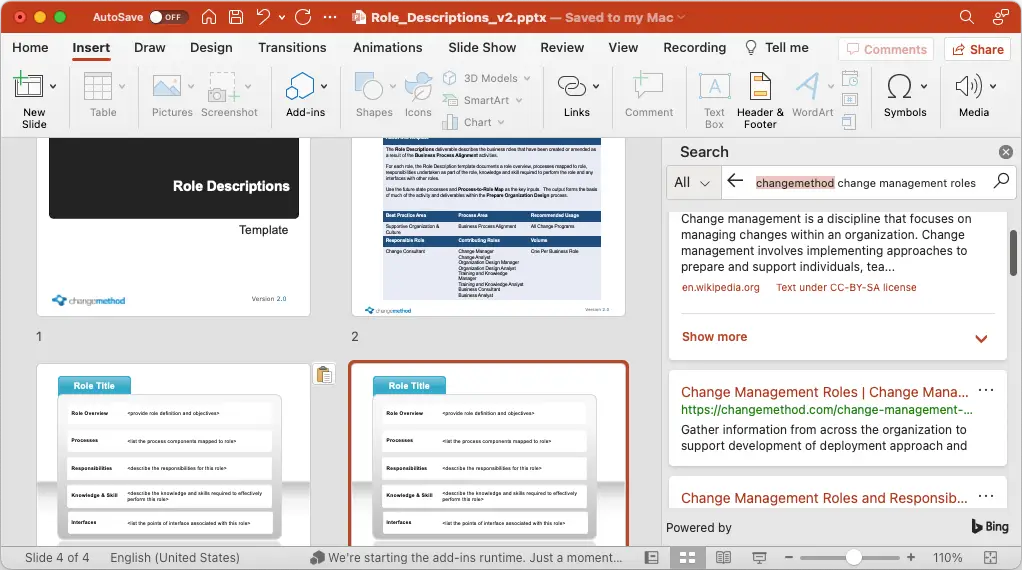Open the Design tab
The width and height of the screenshot is (1022, 570).
tap(211, 48)
